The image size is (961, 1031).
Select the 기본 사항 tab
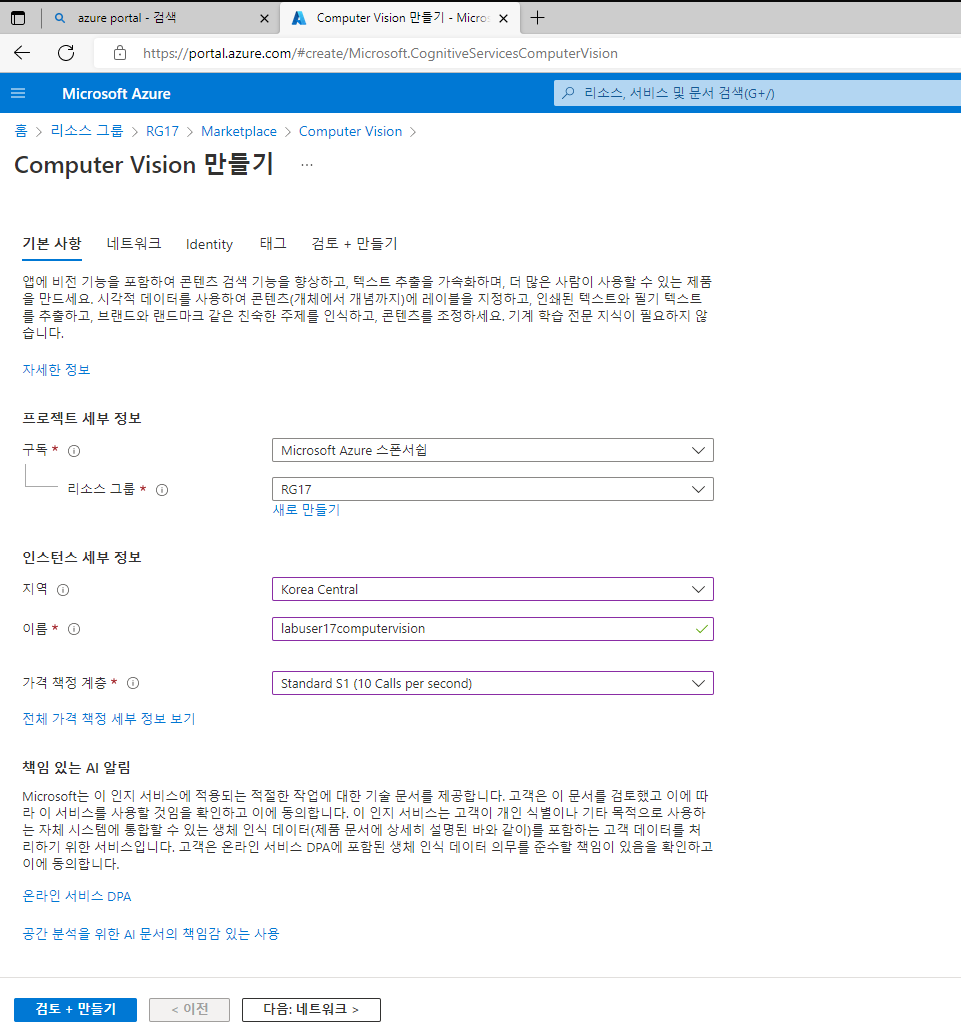[52, 244]
